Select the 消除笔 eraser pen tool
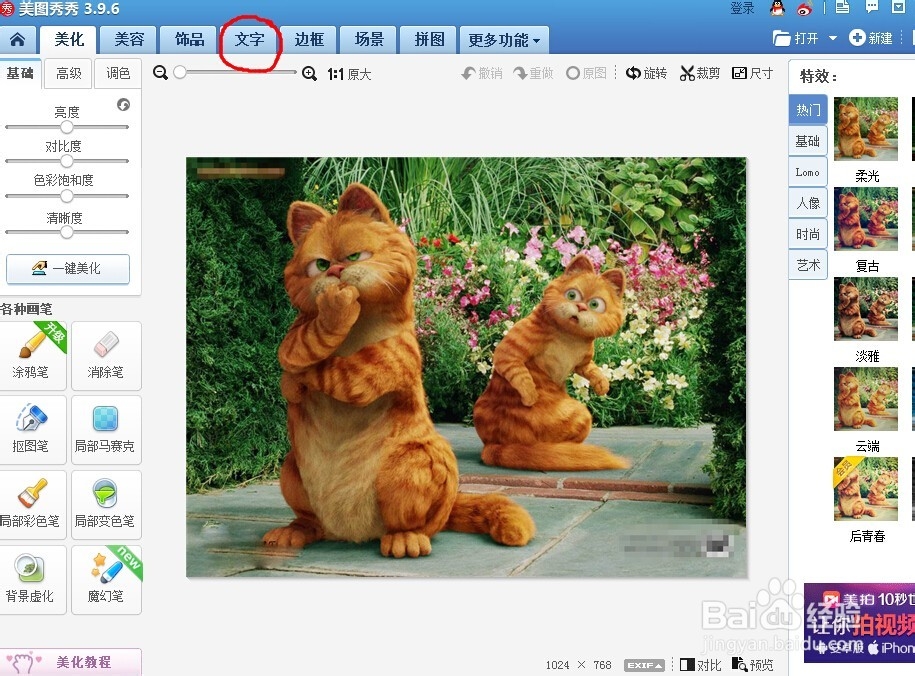The image size is (915, 676). click(x=106, y=356)
